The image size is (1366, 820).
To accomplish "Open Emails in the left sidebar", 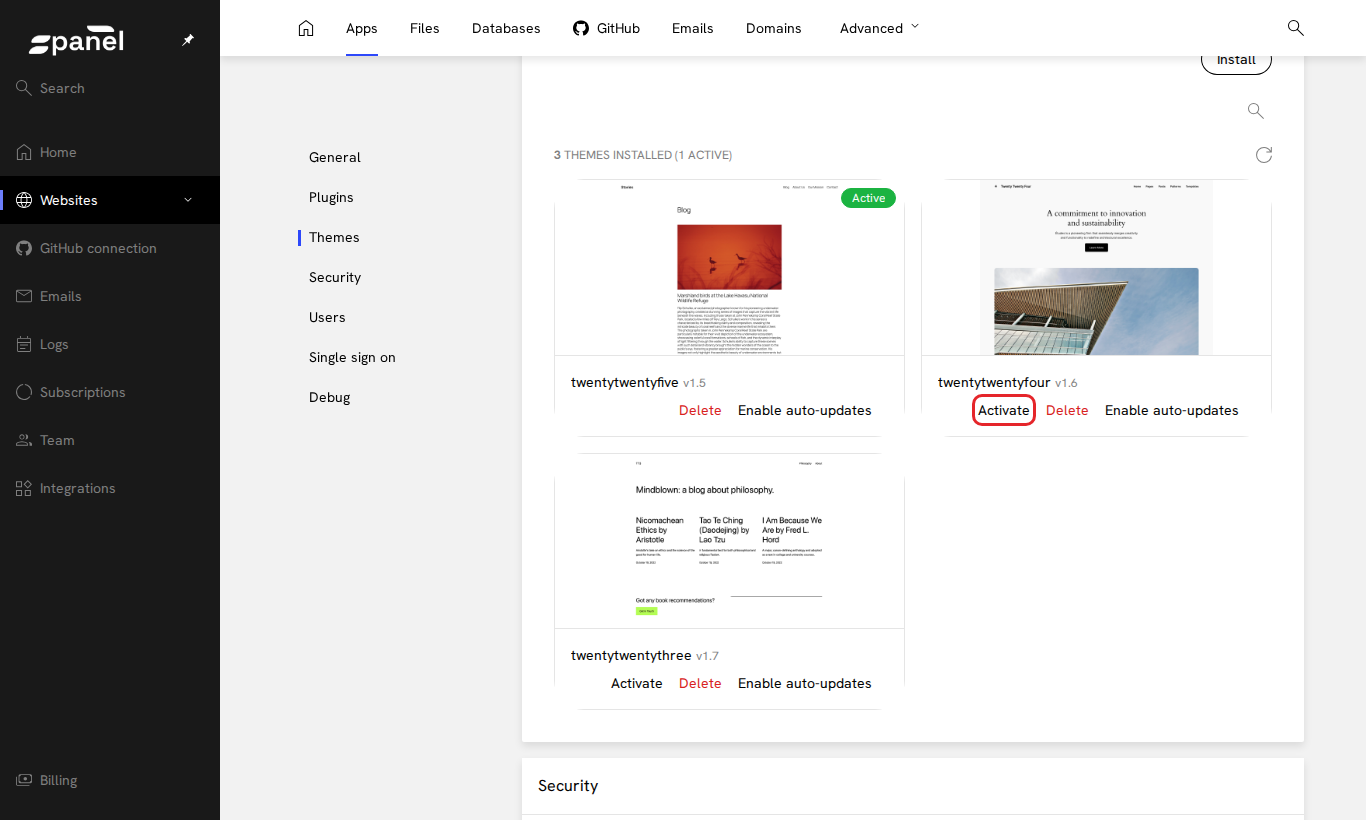I will click(110, 296).
